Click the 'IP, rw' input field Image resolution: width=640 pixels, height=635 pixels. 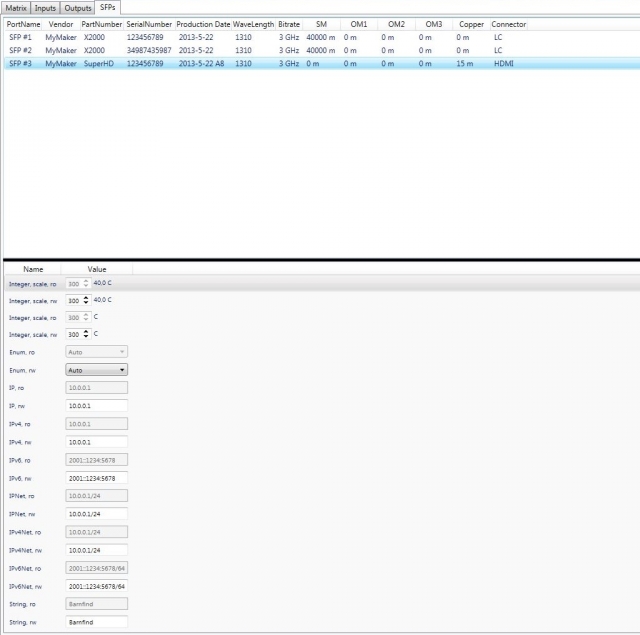pos(96,405)
